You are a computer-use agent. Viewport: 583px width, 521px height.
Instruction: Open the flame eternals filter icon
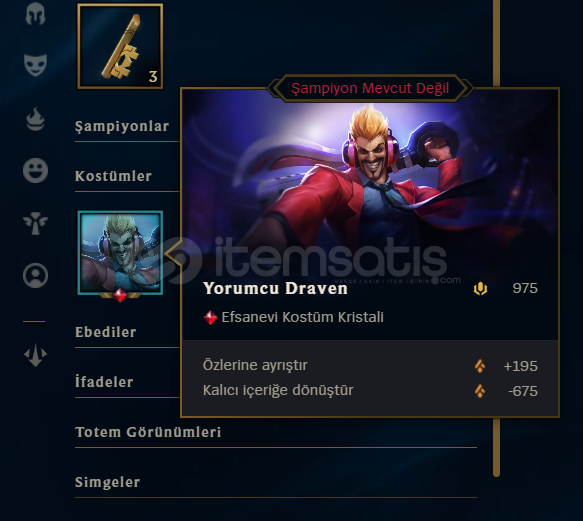tap(35, 119)
